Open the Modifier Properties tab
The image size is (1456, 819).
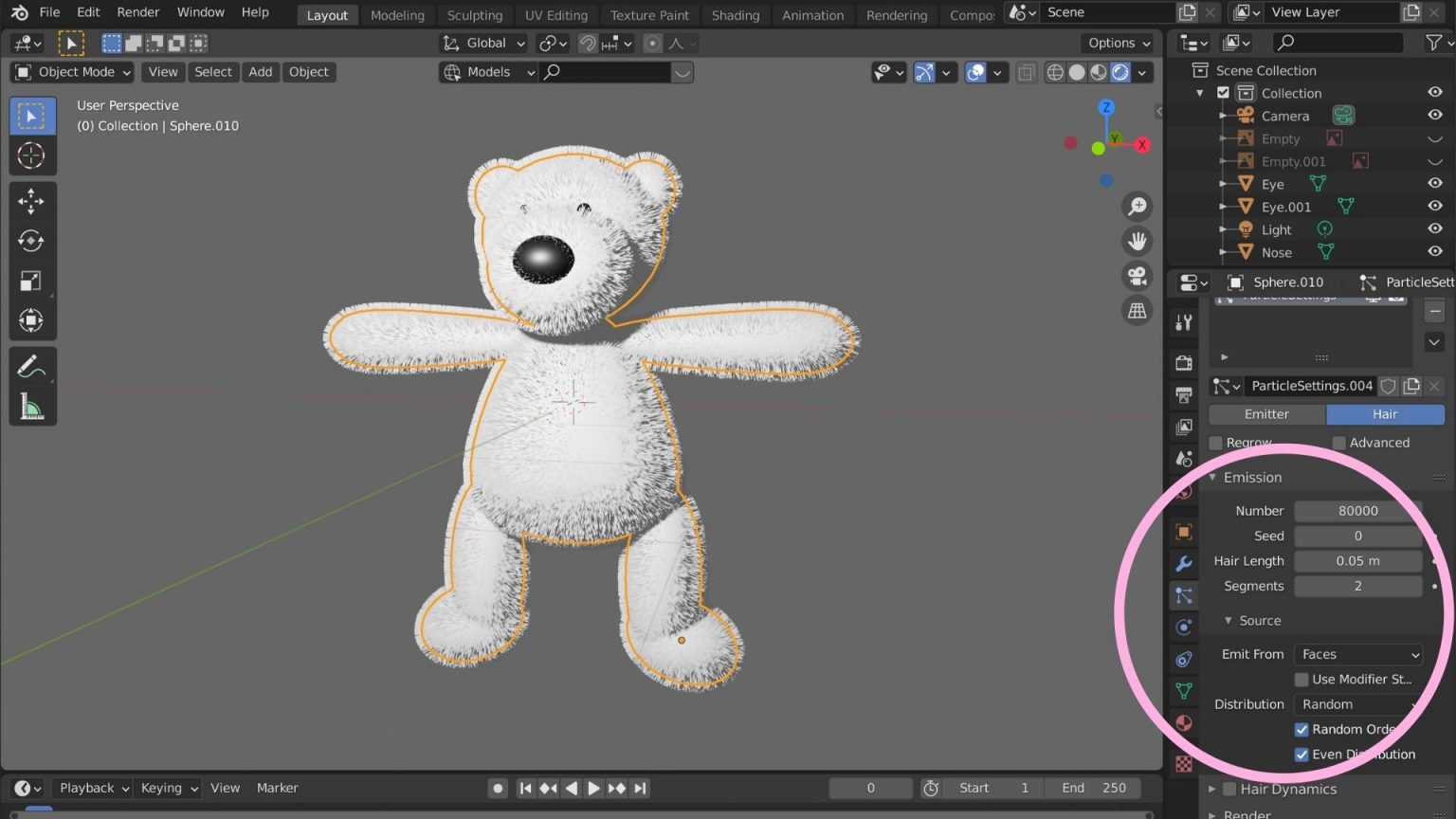click(x=1183, y=563)
